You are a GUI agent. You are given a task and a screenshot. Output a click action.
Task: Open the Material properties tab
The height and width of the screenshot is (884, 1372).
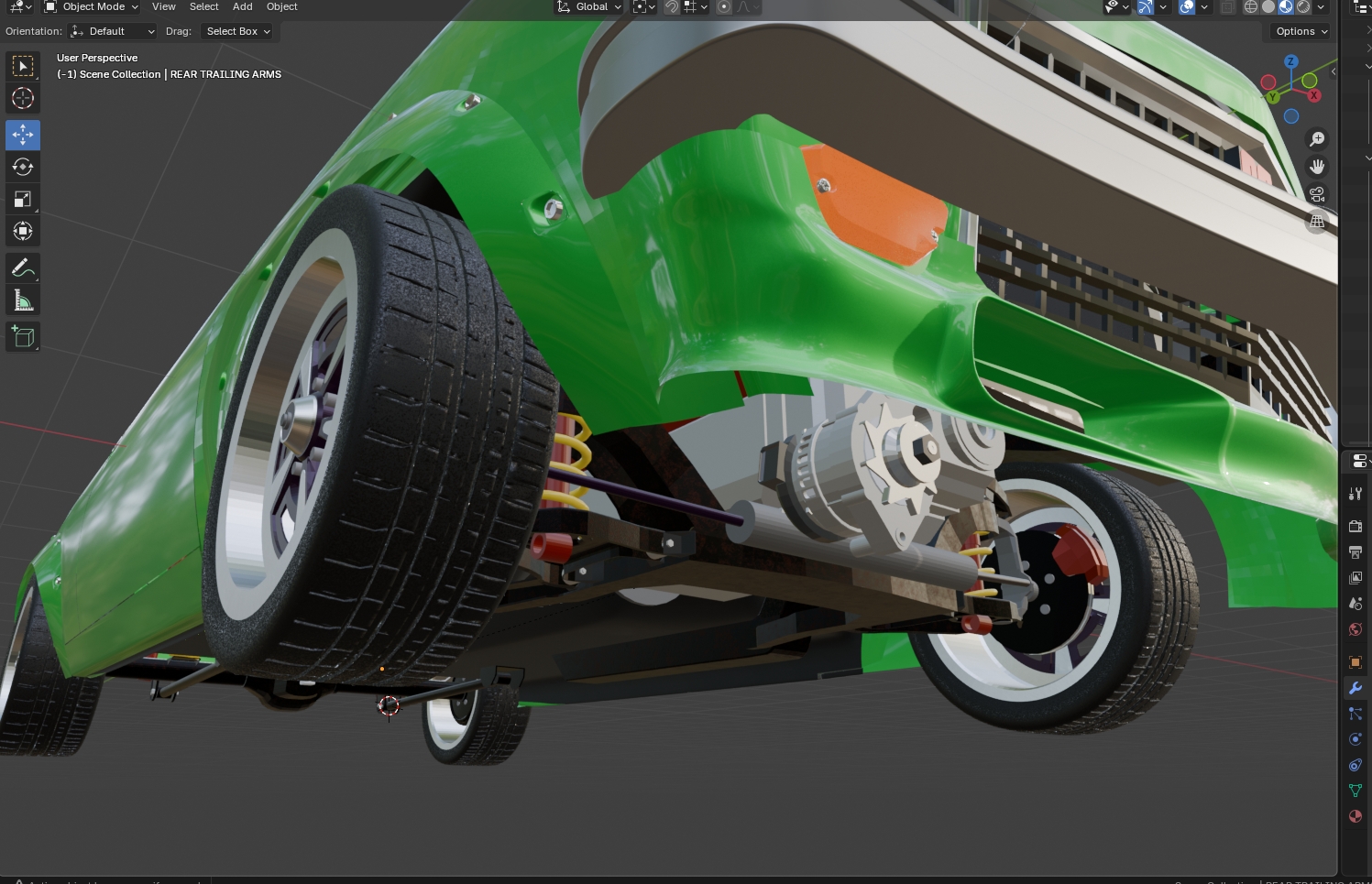click(x=1356, y=816)
